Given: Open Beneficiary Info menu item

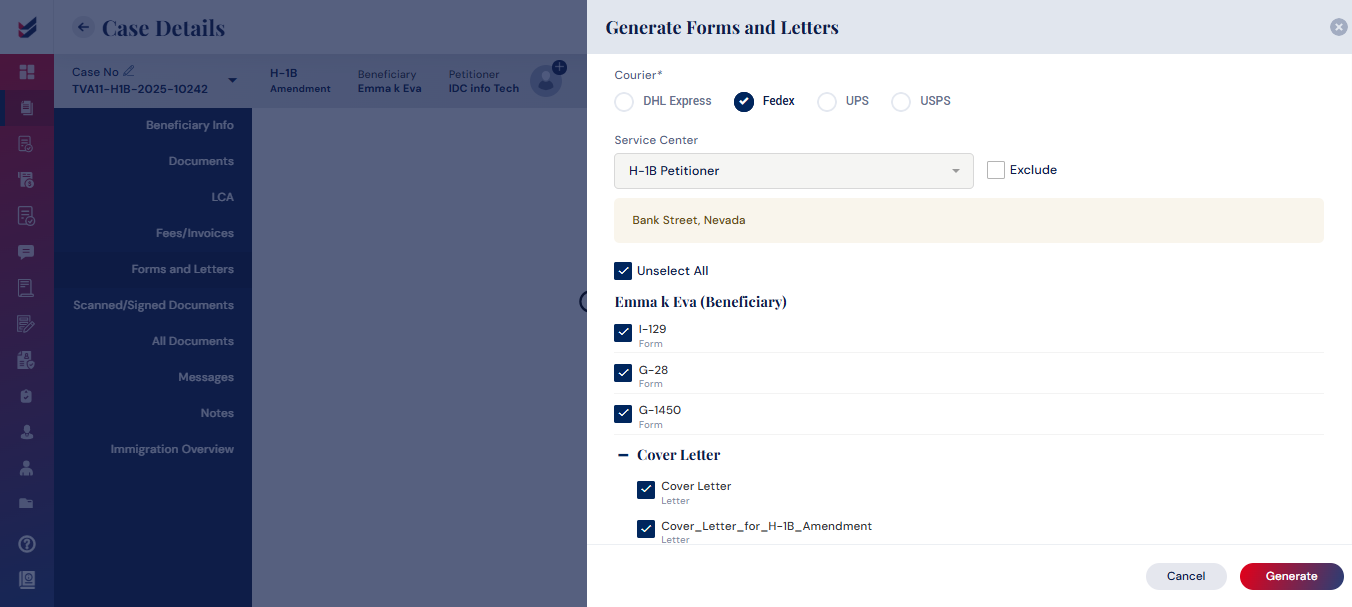Looking at the screenshot, I should [x=190, y=125].
